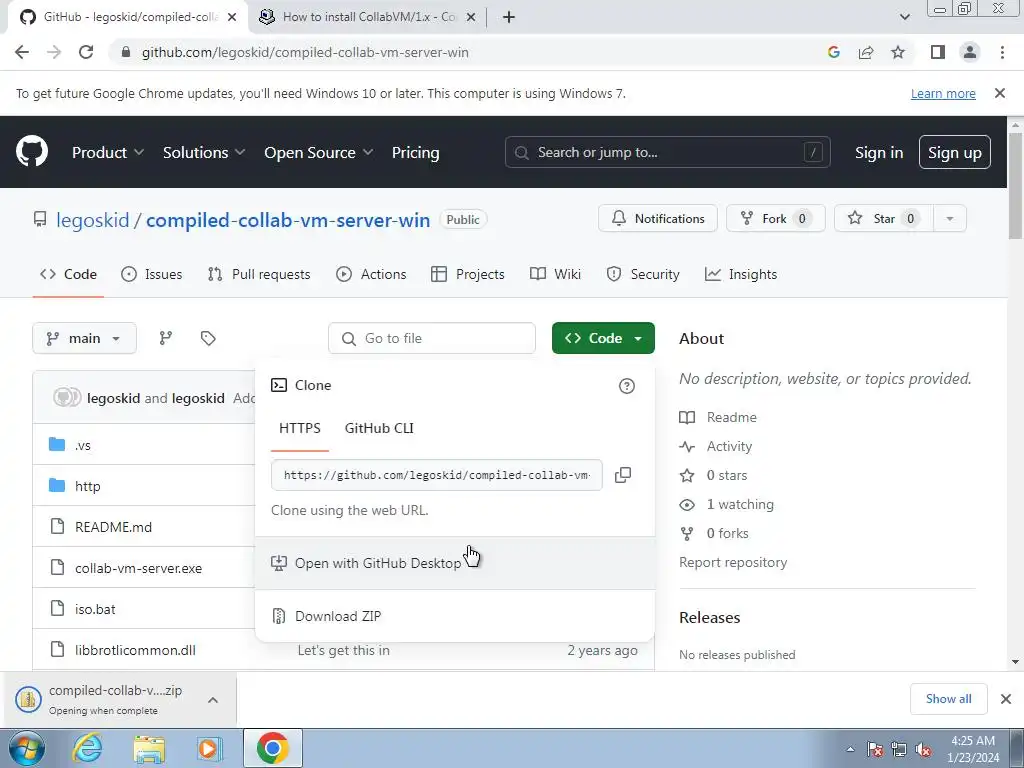Expand the Product menu
Image resolution: width=1024 pixels, height=768 pixels.
pyautogui.click(x=108, y=152)
